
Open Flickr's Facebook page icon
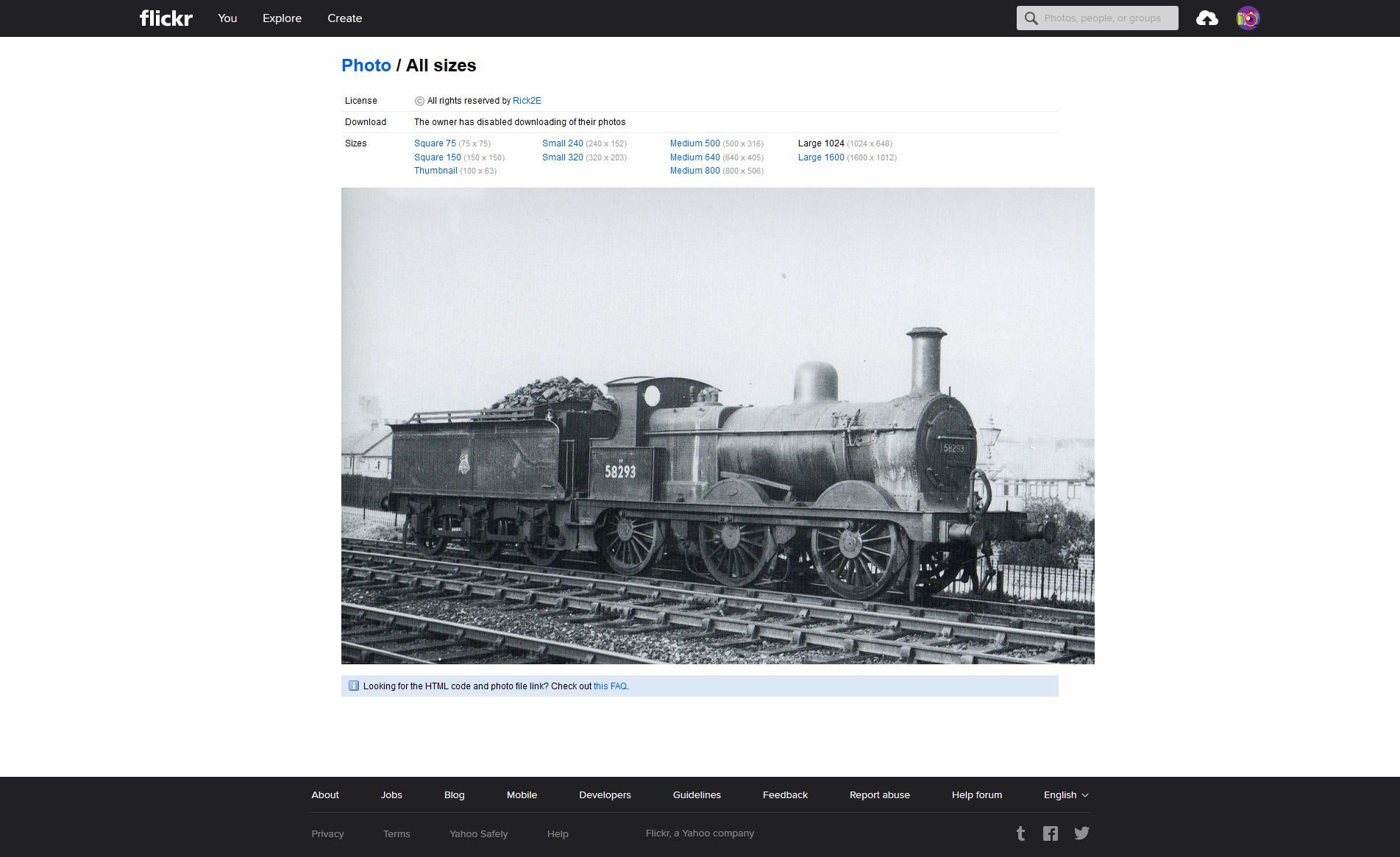click(x=1051, y=833)
